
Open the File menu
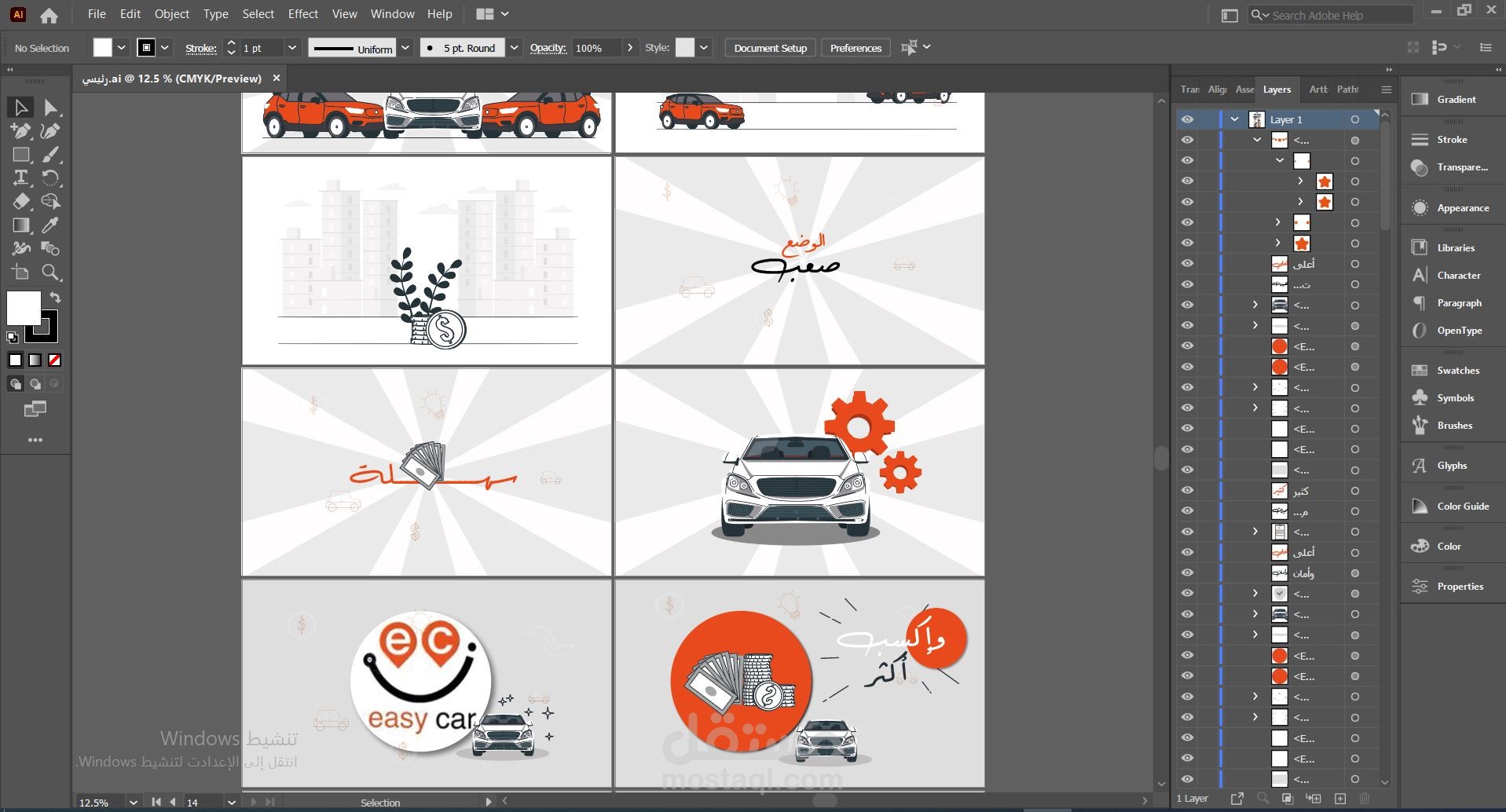click(x=97, y=14)
